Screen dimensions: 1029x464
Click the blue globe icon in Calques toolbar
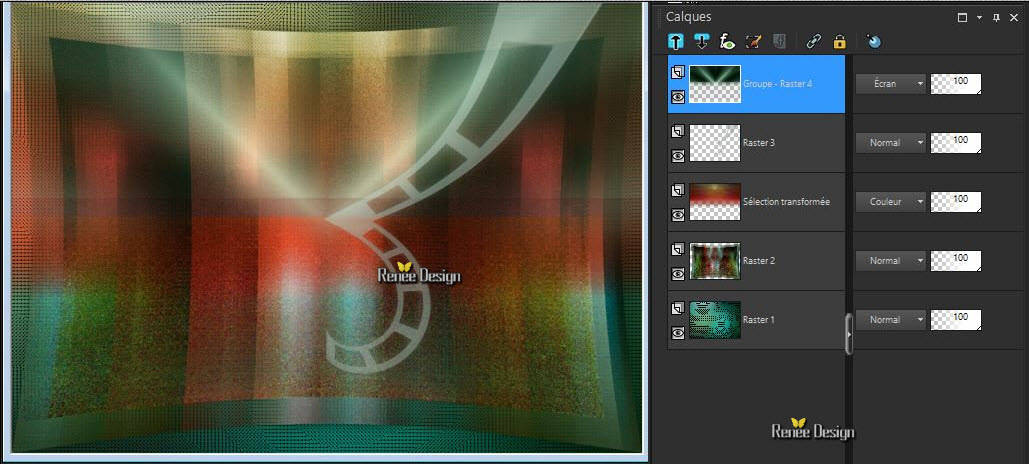tap(873, 41)
